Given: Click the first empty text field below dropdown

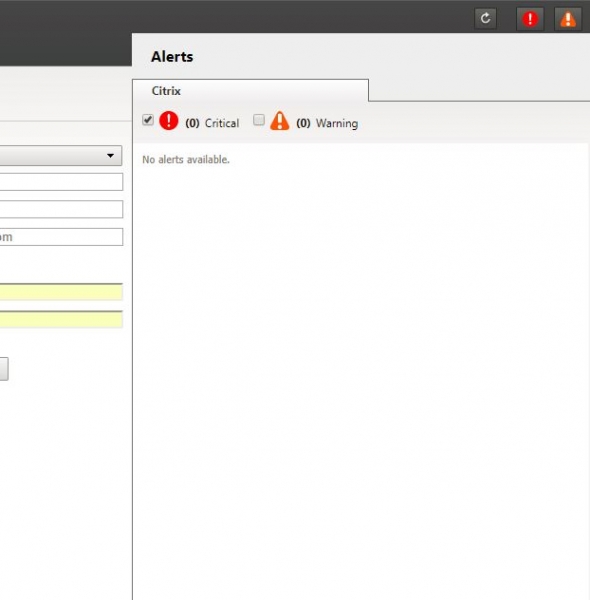Looking at the screenshot, I should tap(61, 182).
